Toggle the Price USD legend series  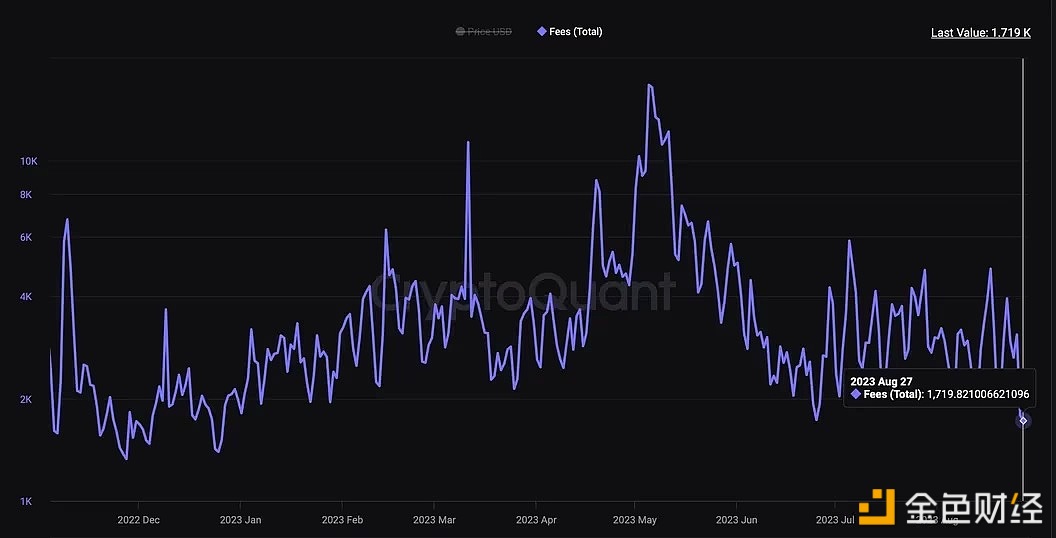484,32
